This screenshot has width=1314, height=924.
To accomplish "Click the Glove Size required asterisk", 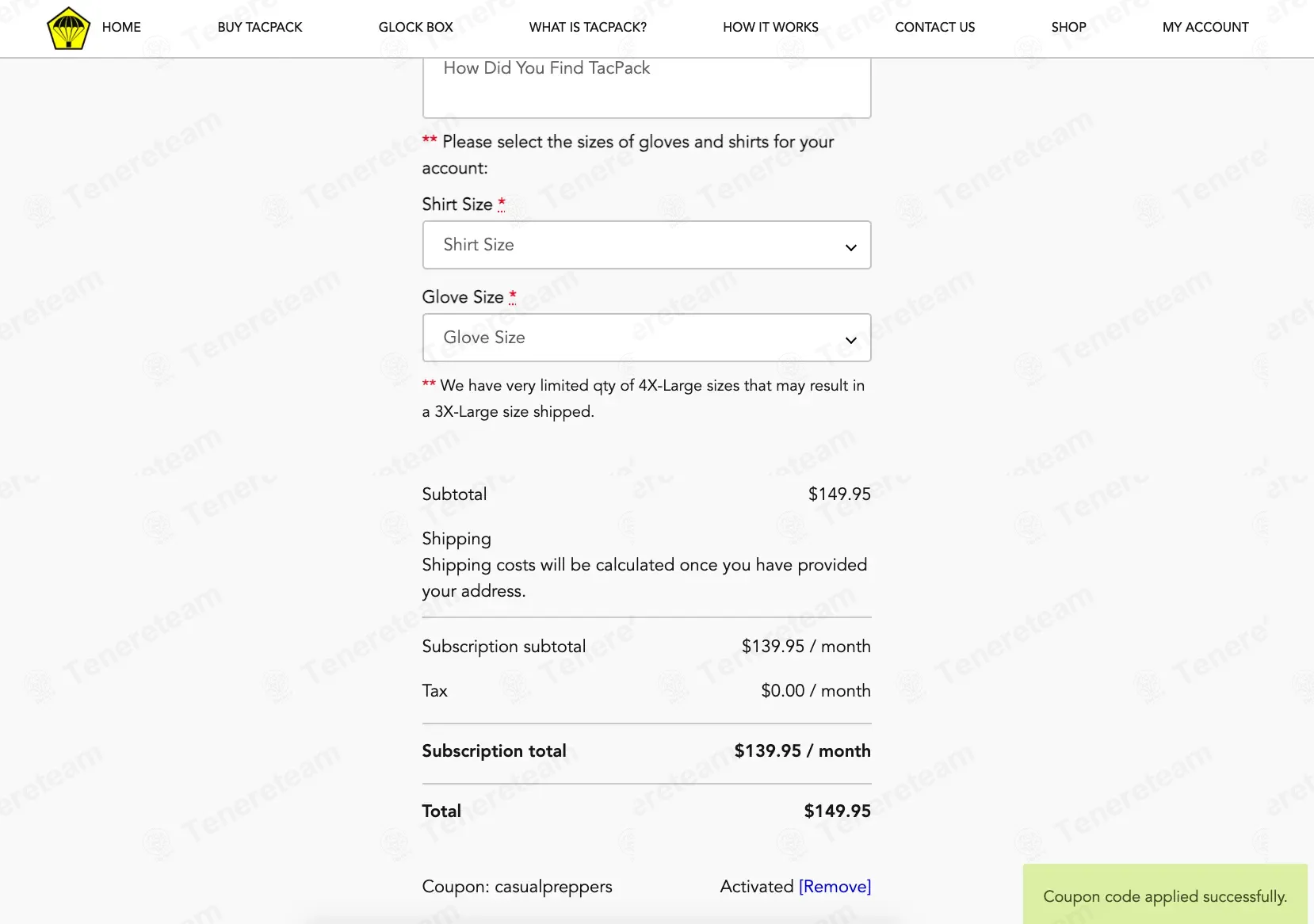I will [x=513, y=296].
